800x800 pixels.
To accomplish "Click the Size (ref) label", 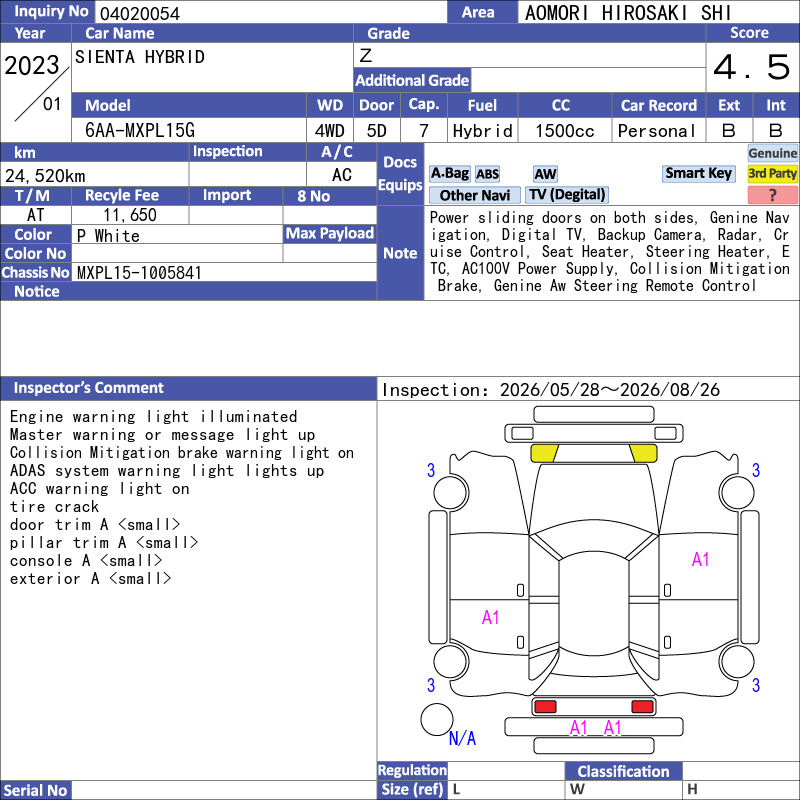I will [412, 789].
